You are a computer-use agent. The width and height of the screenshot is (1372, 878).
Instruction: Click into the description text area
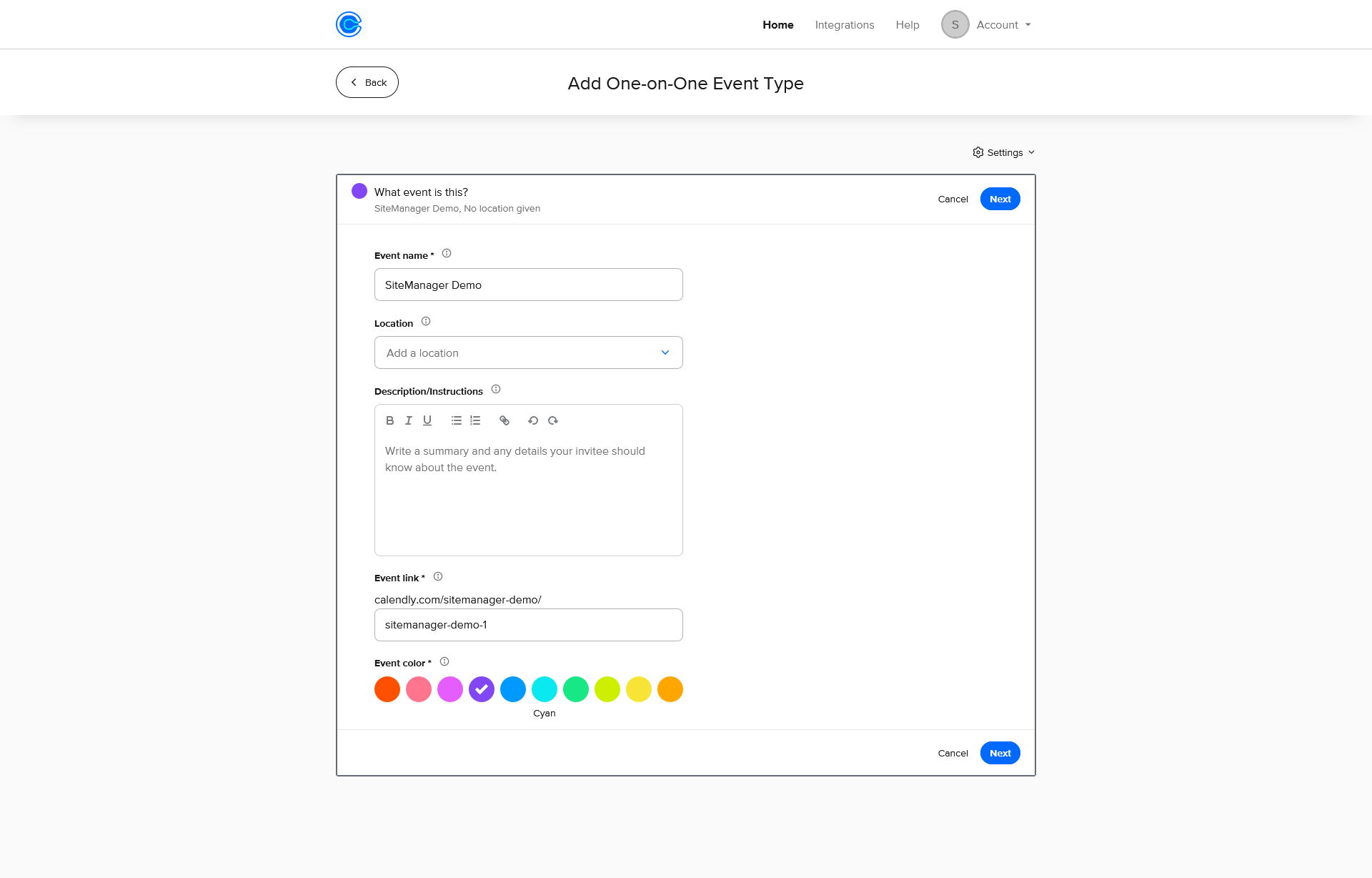[529, 495]
